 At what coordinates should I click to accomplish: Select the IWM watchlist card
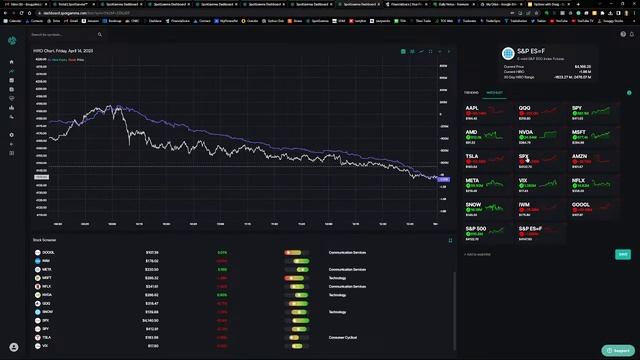pos(540,209)
